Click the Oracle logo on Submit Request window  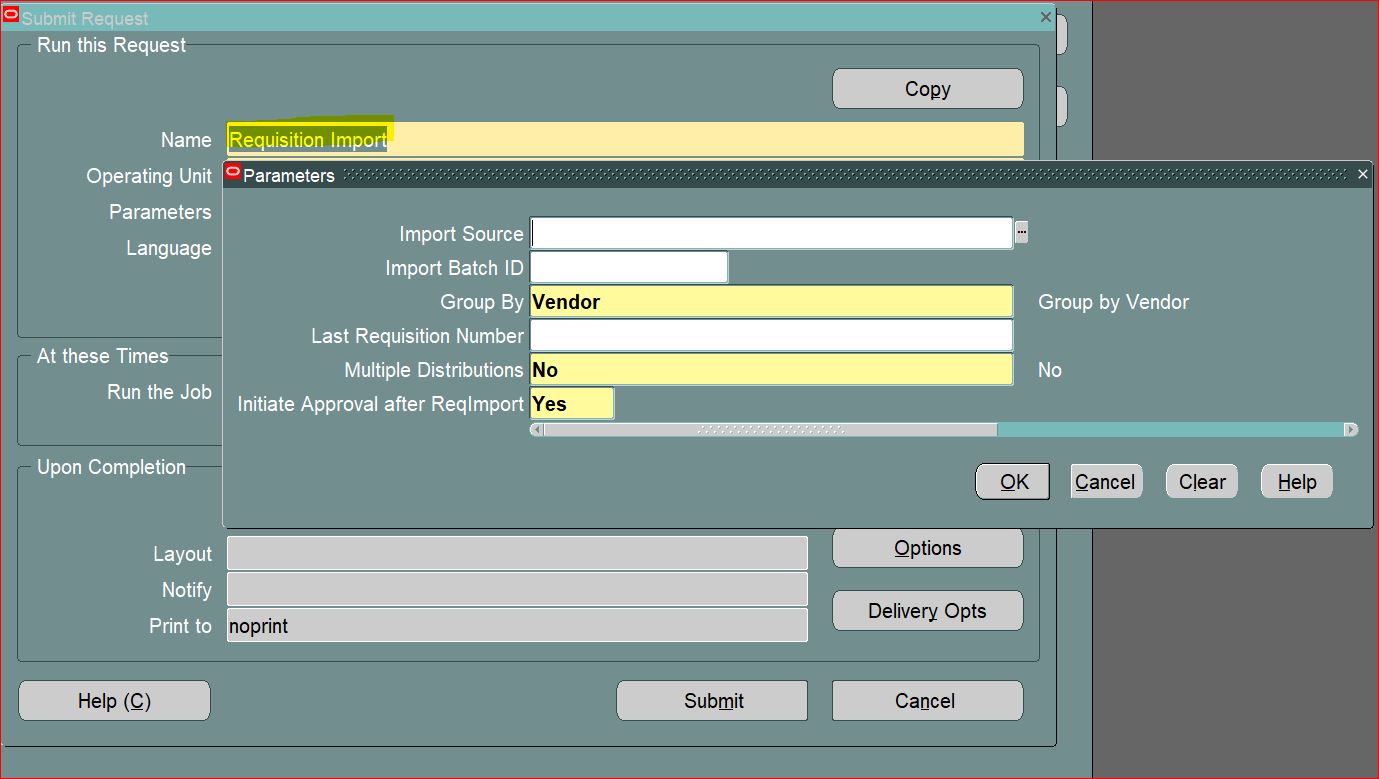pos(11,16)
